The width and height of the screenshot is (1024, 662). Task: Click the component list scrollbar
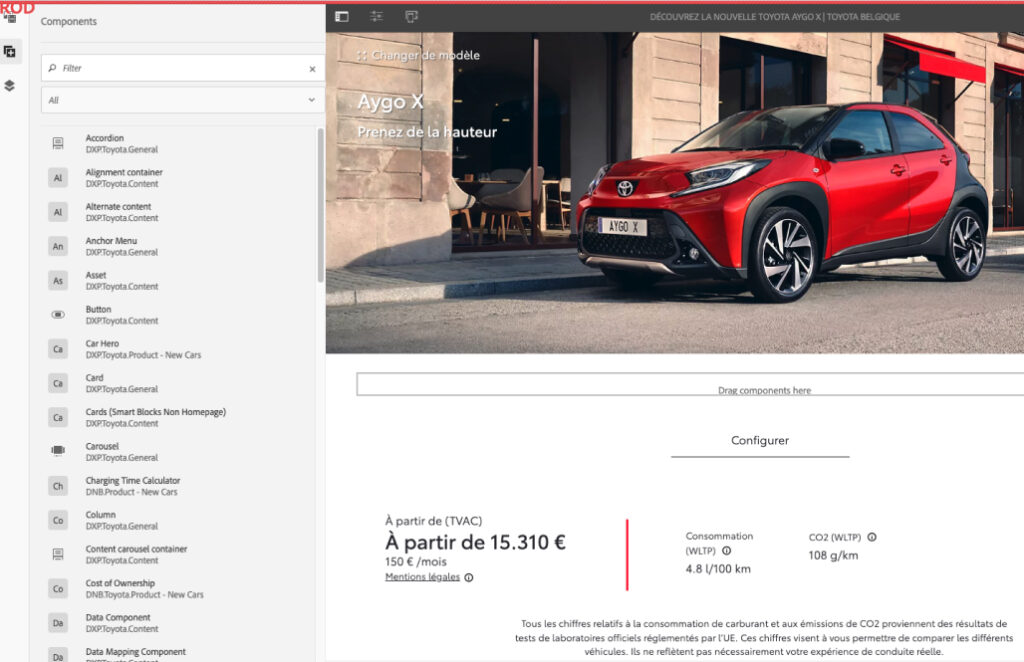[320, 206]
